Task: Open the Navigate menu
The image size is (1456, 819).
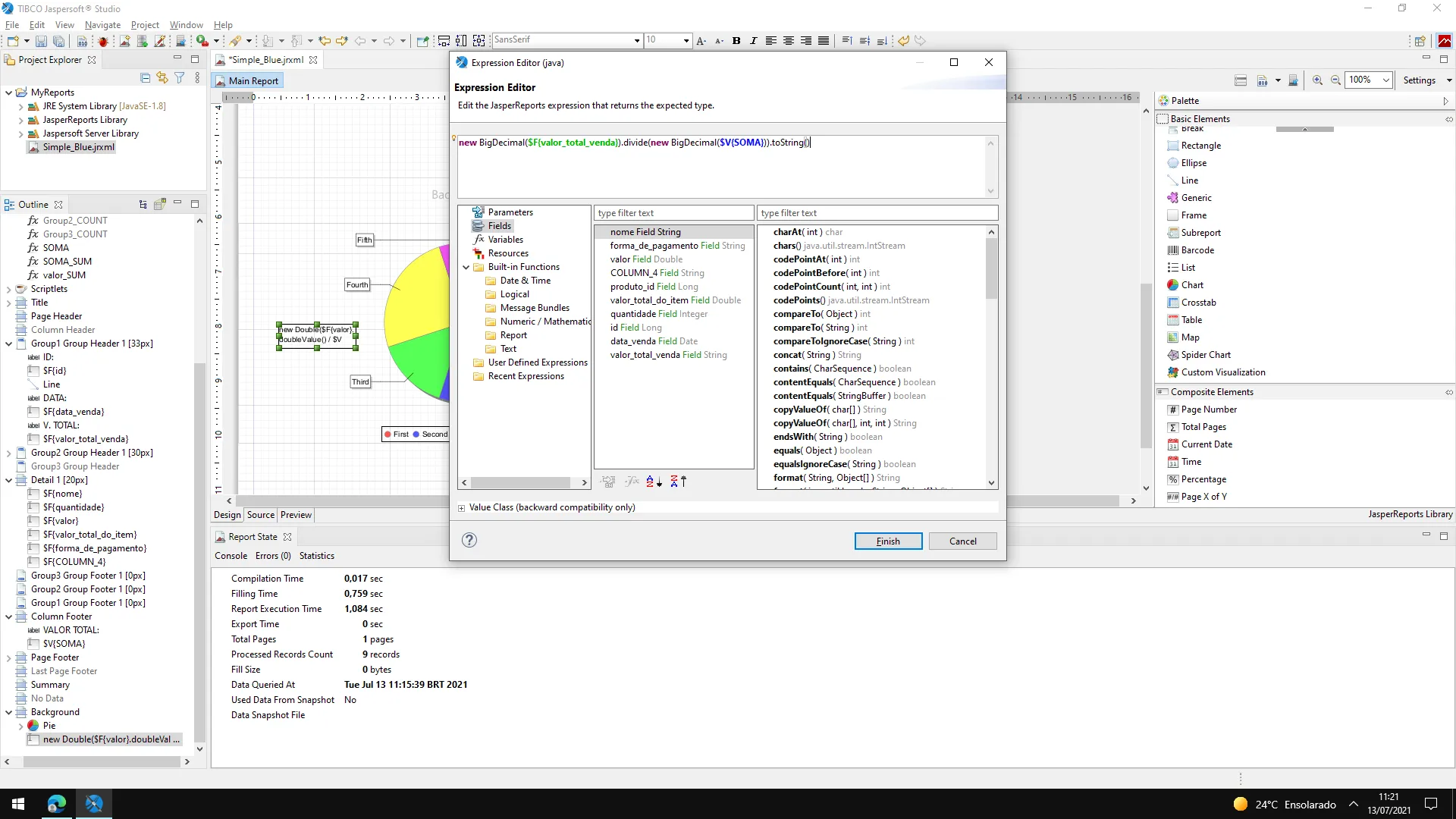Action: (x=102, y=25)
